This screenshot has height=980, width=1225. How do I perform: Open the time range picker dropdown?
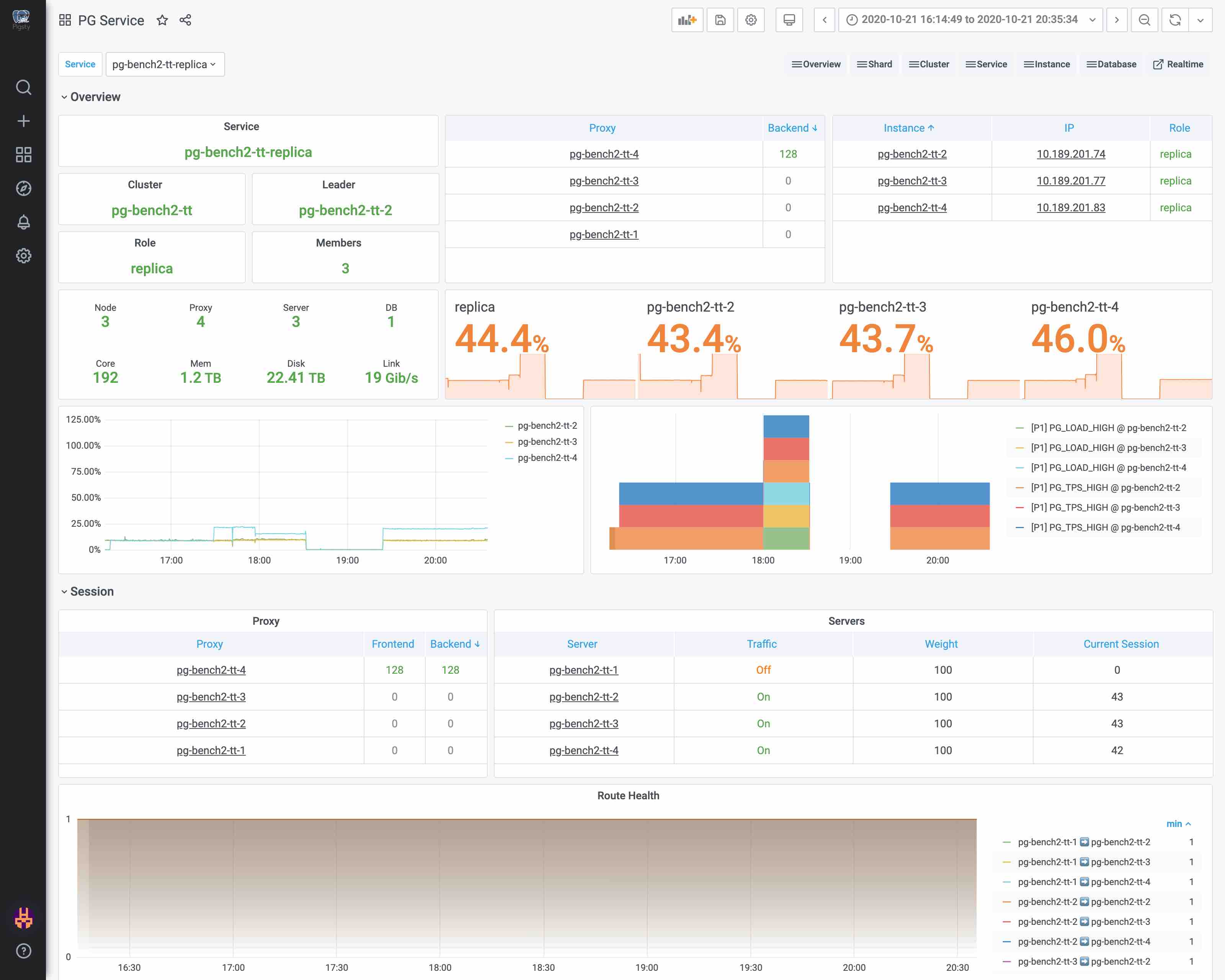coord(969,20)
